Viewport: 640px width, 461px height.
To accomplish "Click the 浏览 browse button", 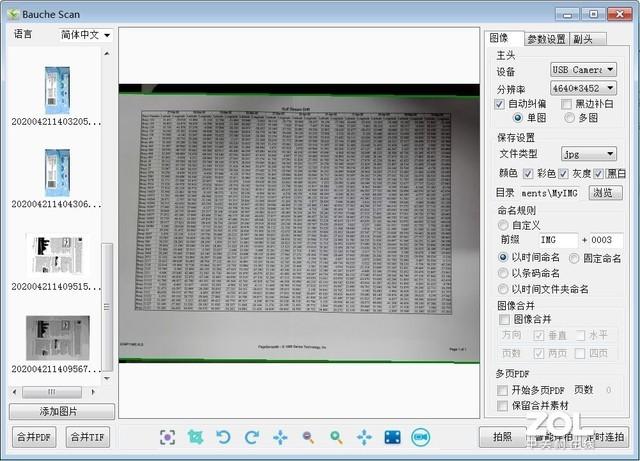I will click(x=605, y=193).
